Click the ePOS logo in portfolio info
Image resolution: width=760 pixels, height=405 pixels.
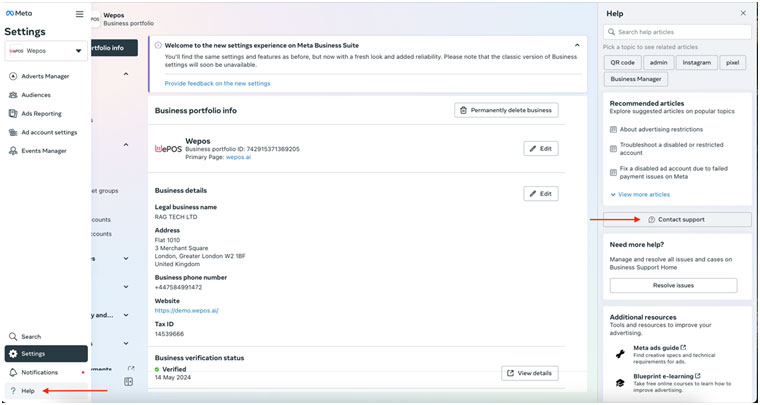pyautogui.click(x=168, y=149)
